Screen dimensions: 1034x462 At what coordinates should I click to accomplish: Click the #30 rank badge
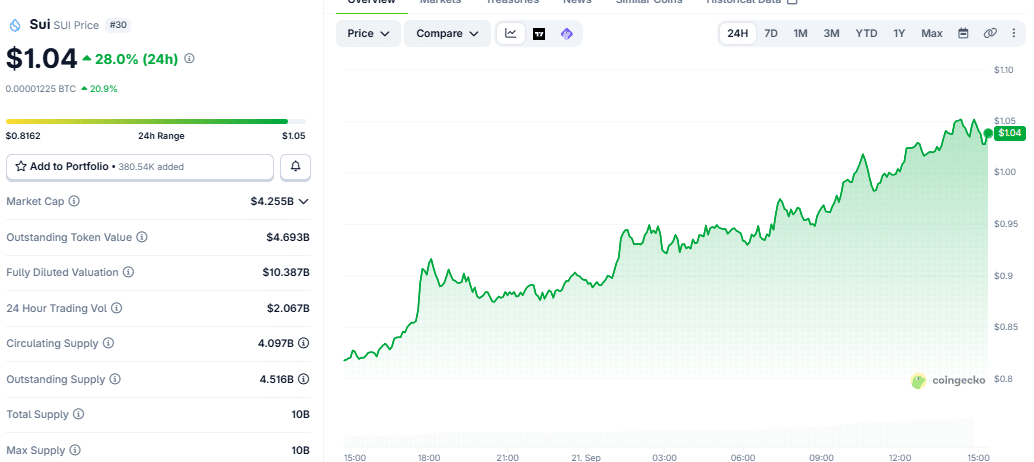pyautogui.click(x=117, y=25)
